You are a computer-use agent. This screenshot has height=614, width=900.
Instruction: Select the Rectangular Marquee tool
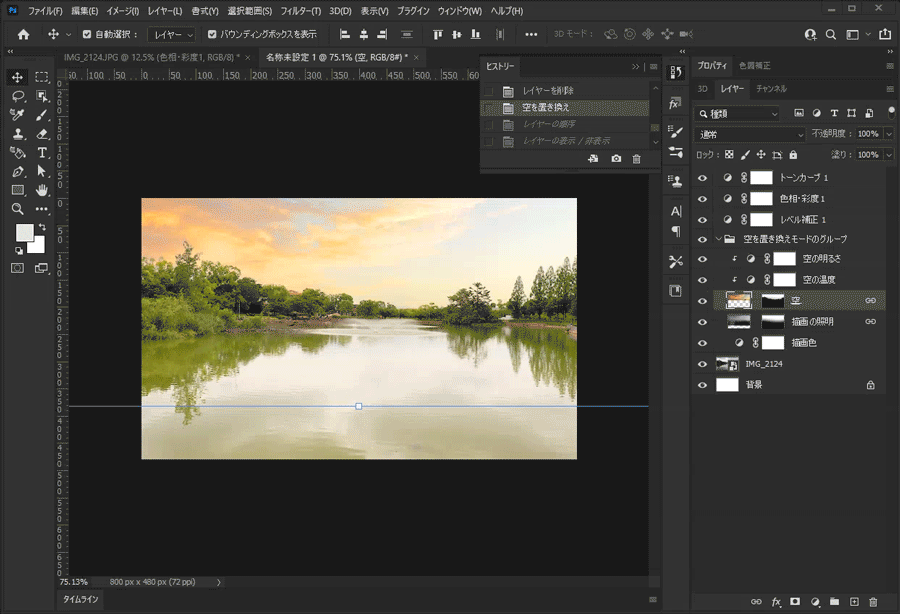click(x=41, y=77)
